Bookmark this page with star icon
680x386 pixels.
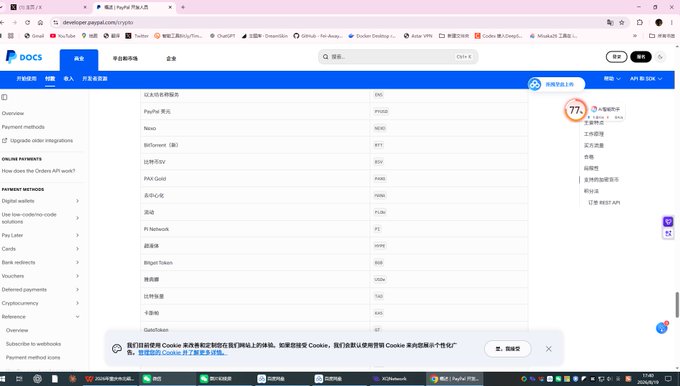coord(621,22)
